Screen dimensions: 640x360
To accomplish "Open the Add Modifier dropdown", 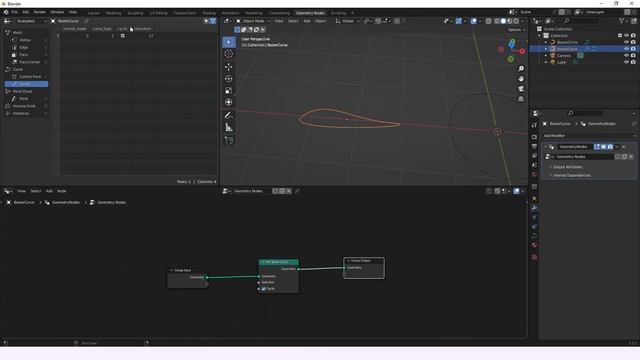I will [x=589, y=136].
